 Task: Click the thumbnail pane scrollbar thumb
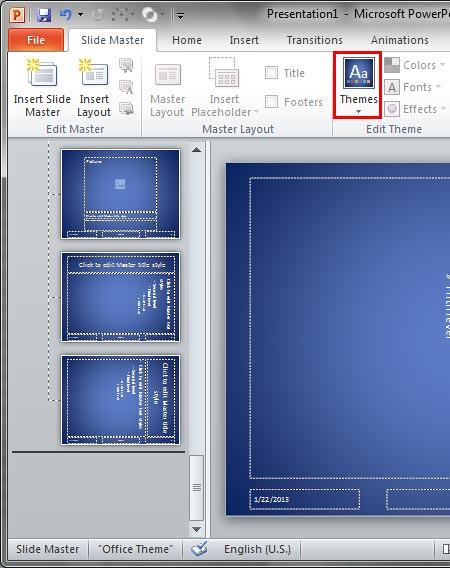tap(197, 488)
